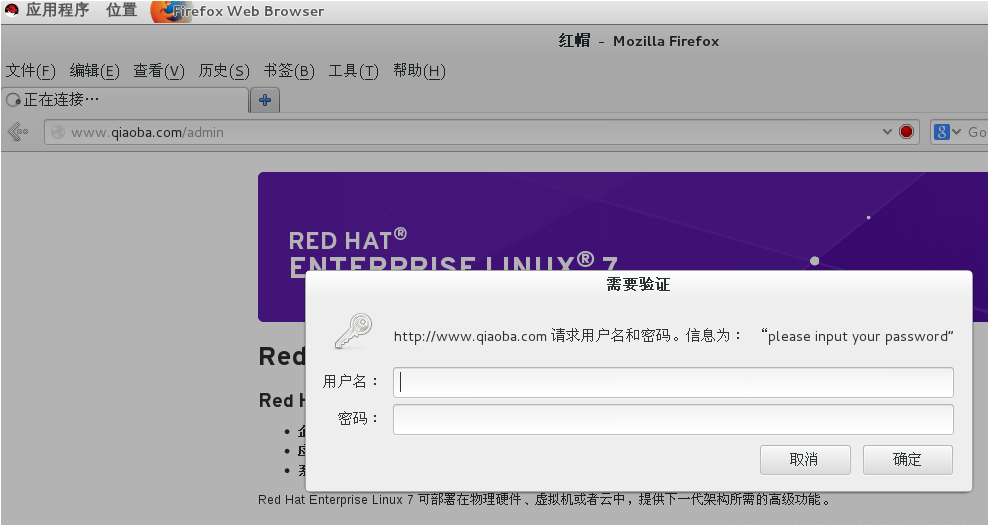988x525 pixels.
Task: Click the Red Hat logo icon in top panel
Action: click(x=11, y=10)
